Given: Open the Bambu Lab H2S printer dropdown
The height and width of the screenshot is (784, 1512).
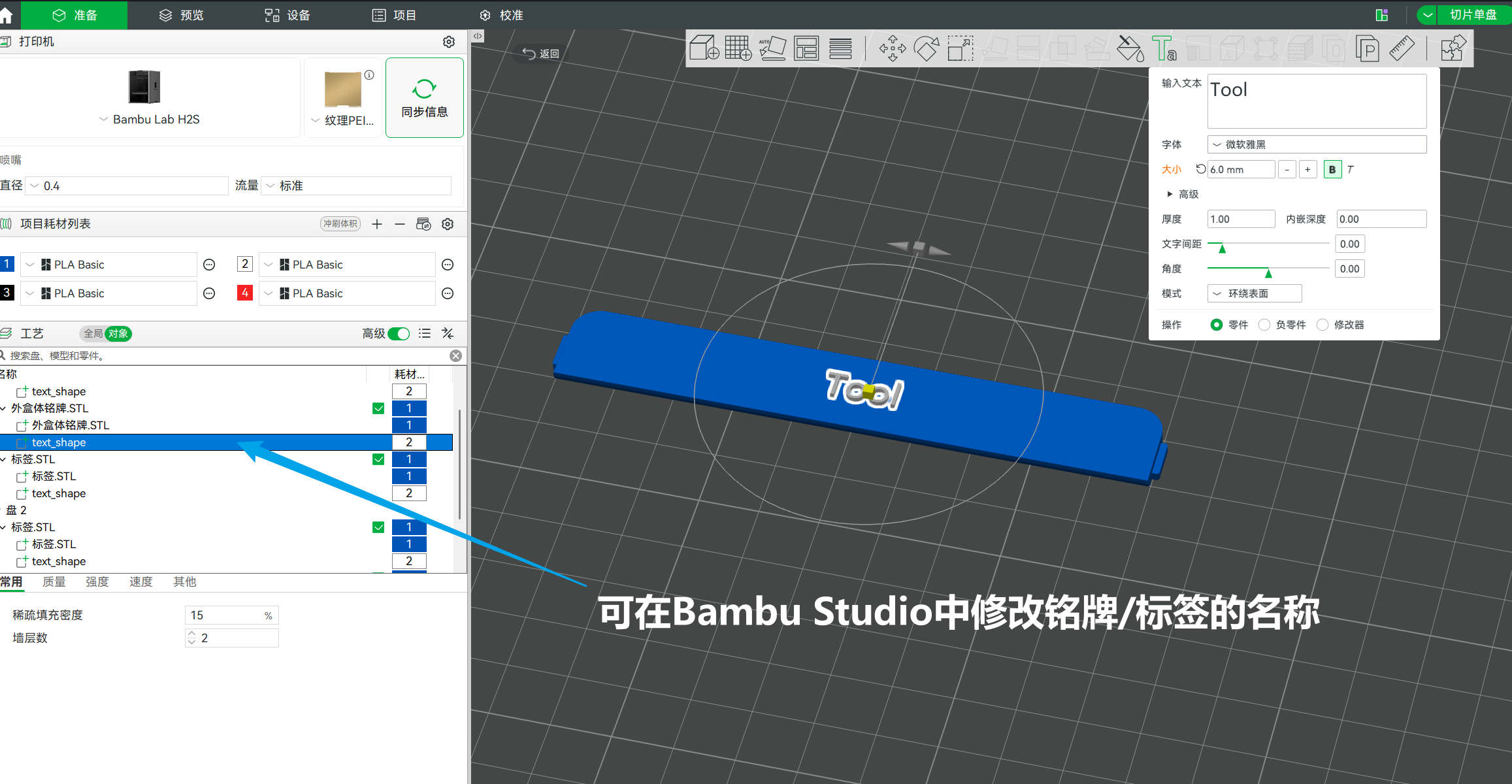Looking at the screenshot, I should 150,120.
